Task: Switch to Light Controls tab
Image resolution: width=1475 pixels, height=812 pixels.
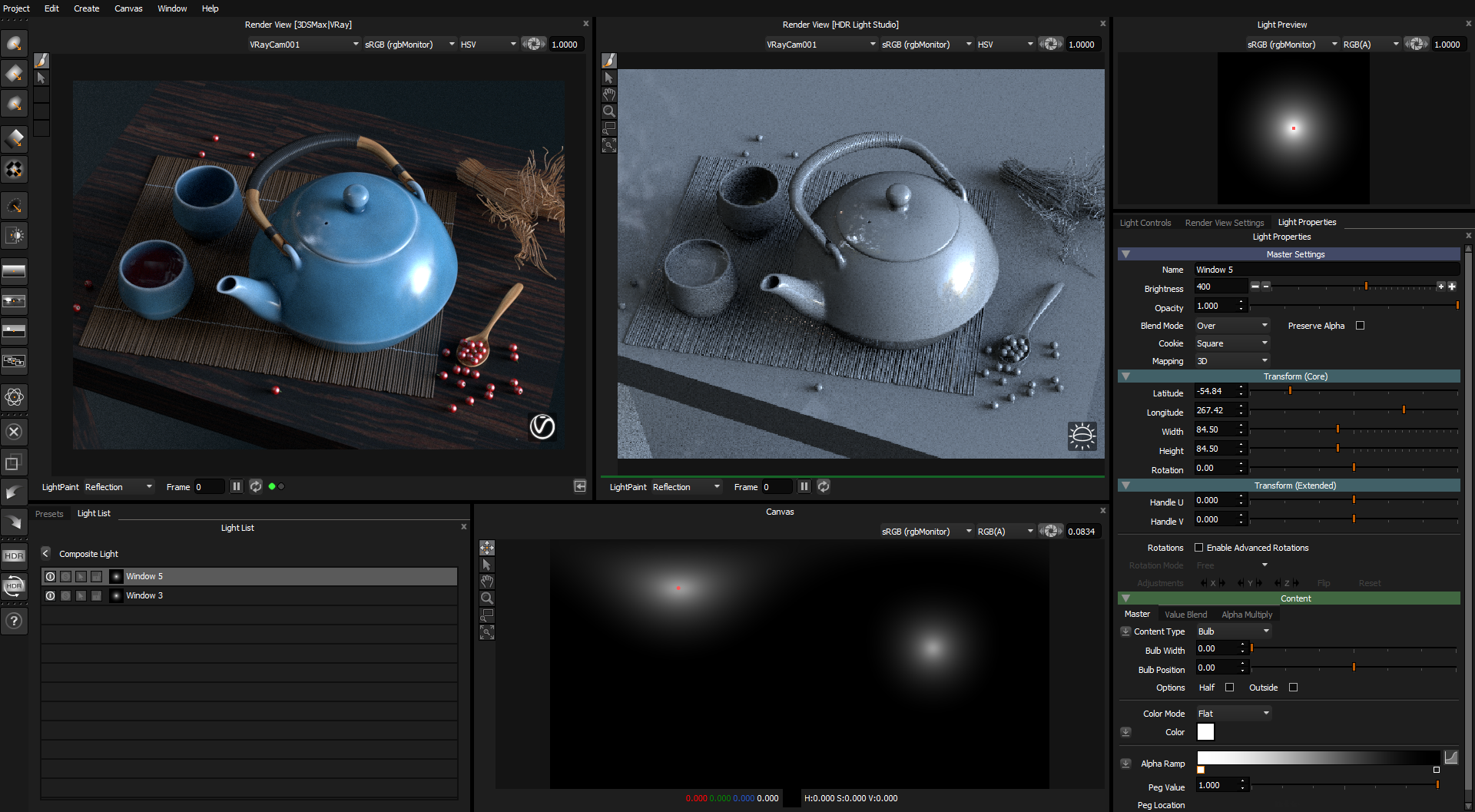Action: [x=1145, y=223]
